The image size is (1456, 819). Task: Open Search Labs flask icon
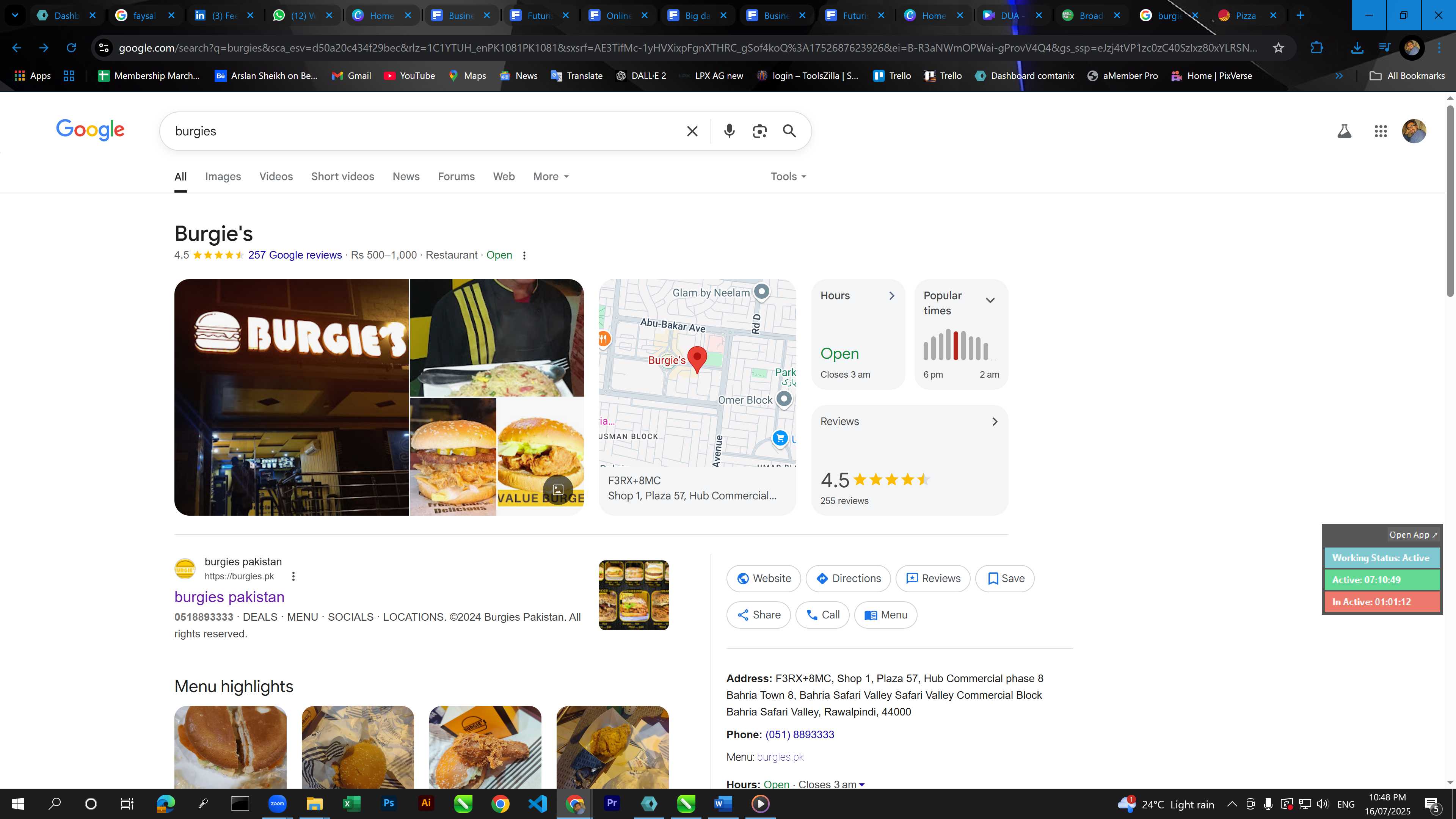1344,131
